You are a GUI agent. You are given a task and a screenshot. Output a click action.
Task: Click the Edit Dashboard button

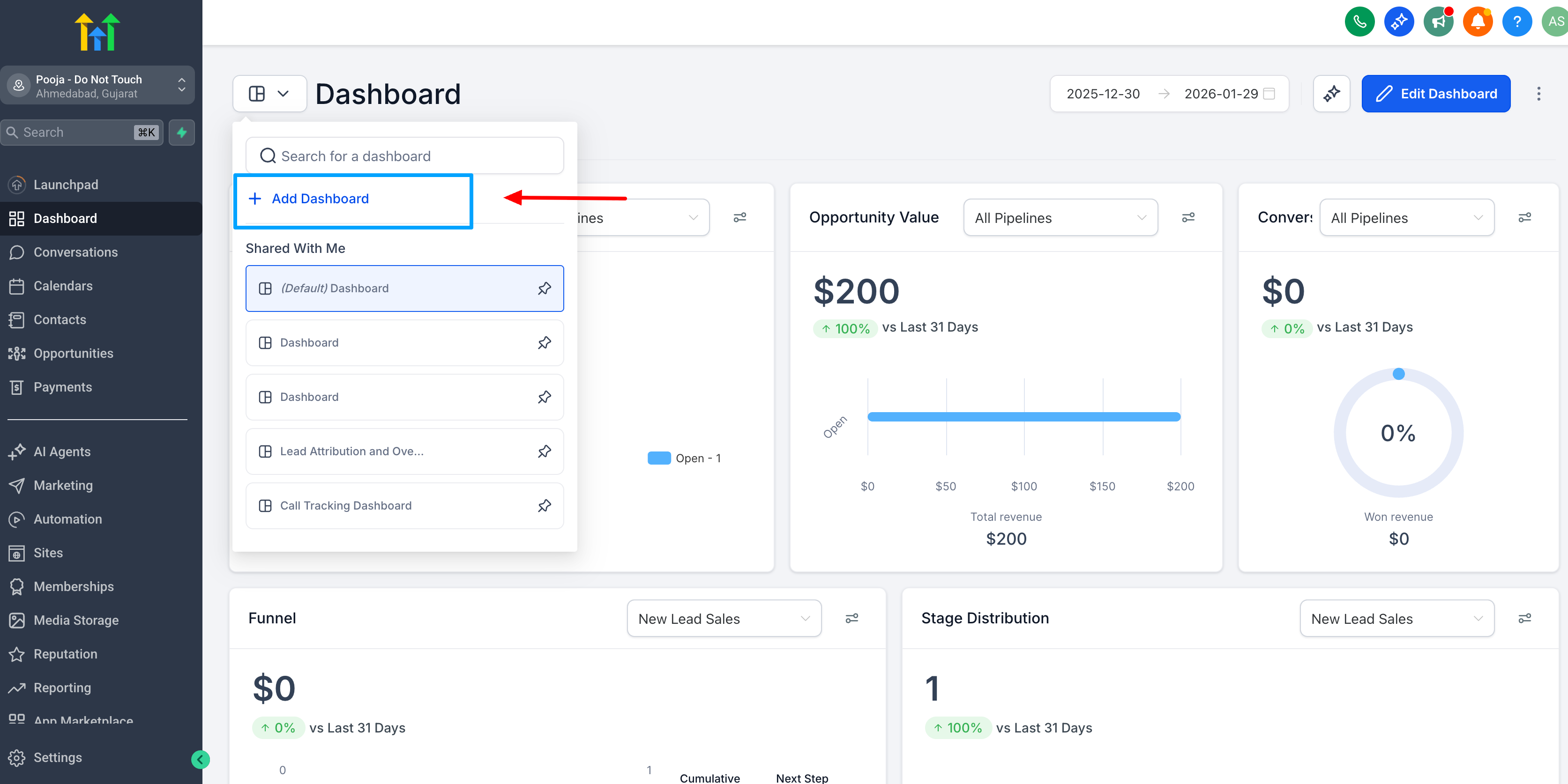[1435, 94]
